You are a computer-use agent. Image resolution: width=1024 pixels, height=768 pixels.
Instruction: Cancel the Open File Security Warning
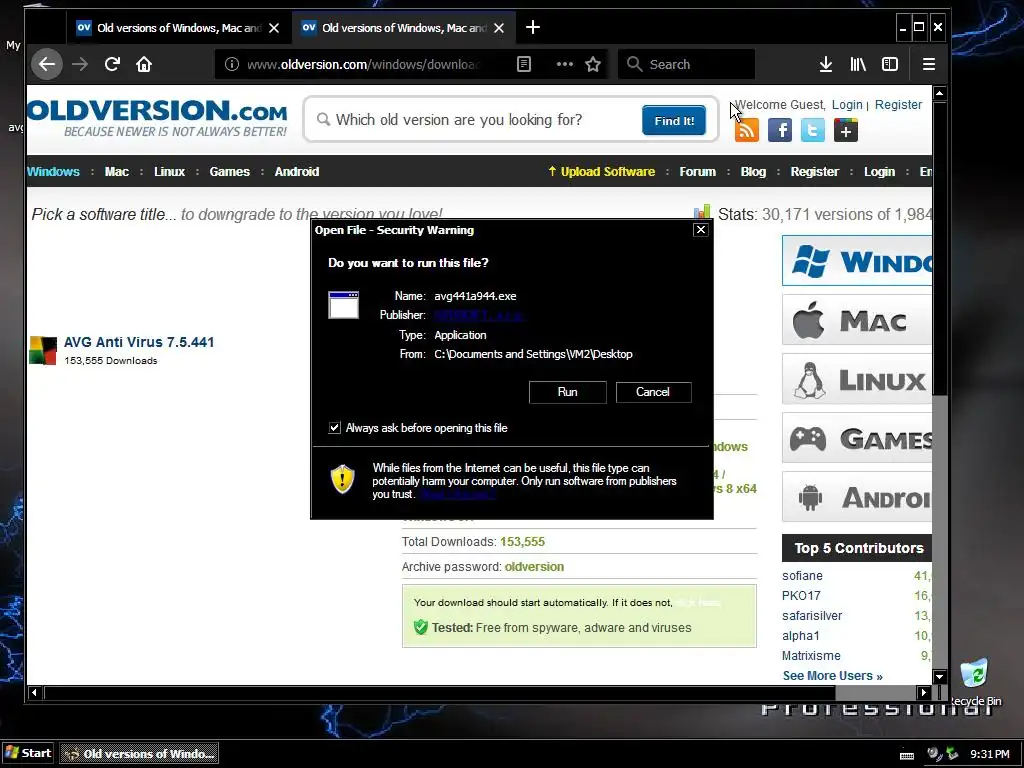653,392
